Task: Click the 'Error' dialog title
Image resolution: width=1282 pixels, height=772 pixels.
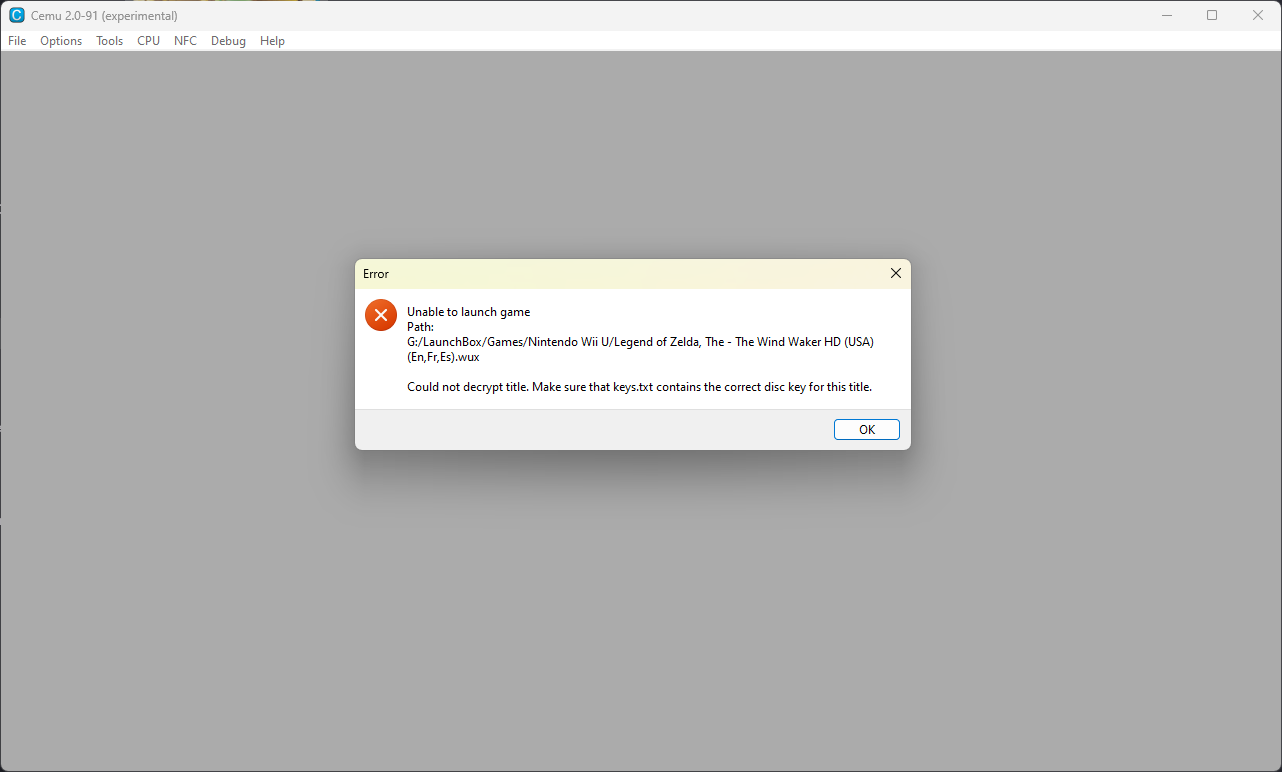Action: (x=376, y=274)
